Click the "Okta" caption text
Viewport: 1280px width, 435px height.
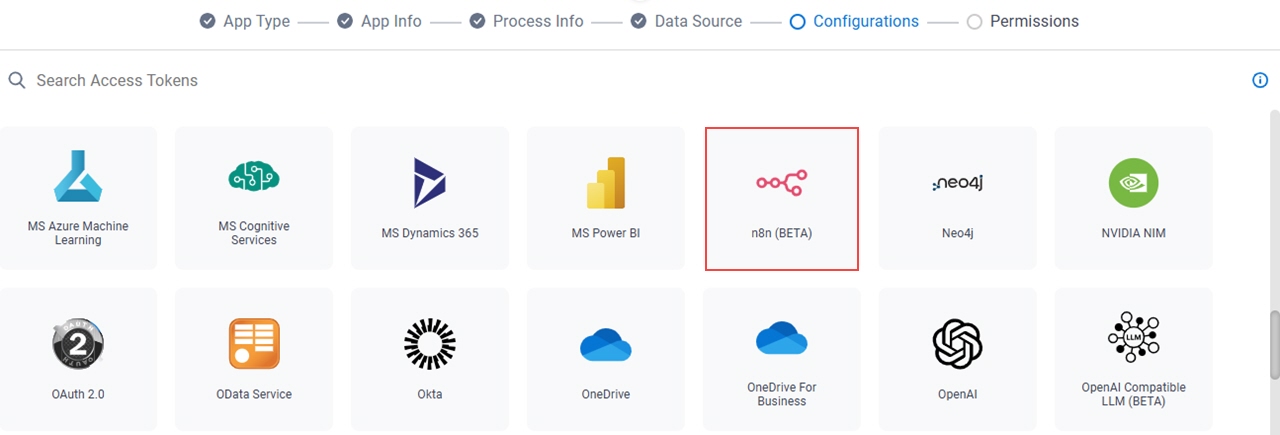pos(430,394)
